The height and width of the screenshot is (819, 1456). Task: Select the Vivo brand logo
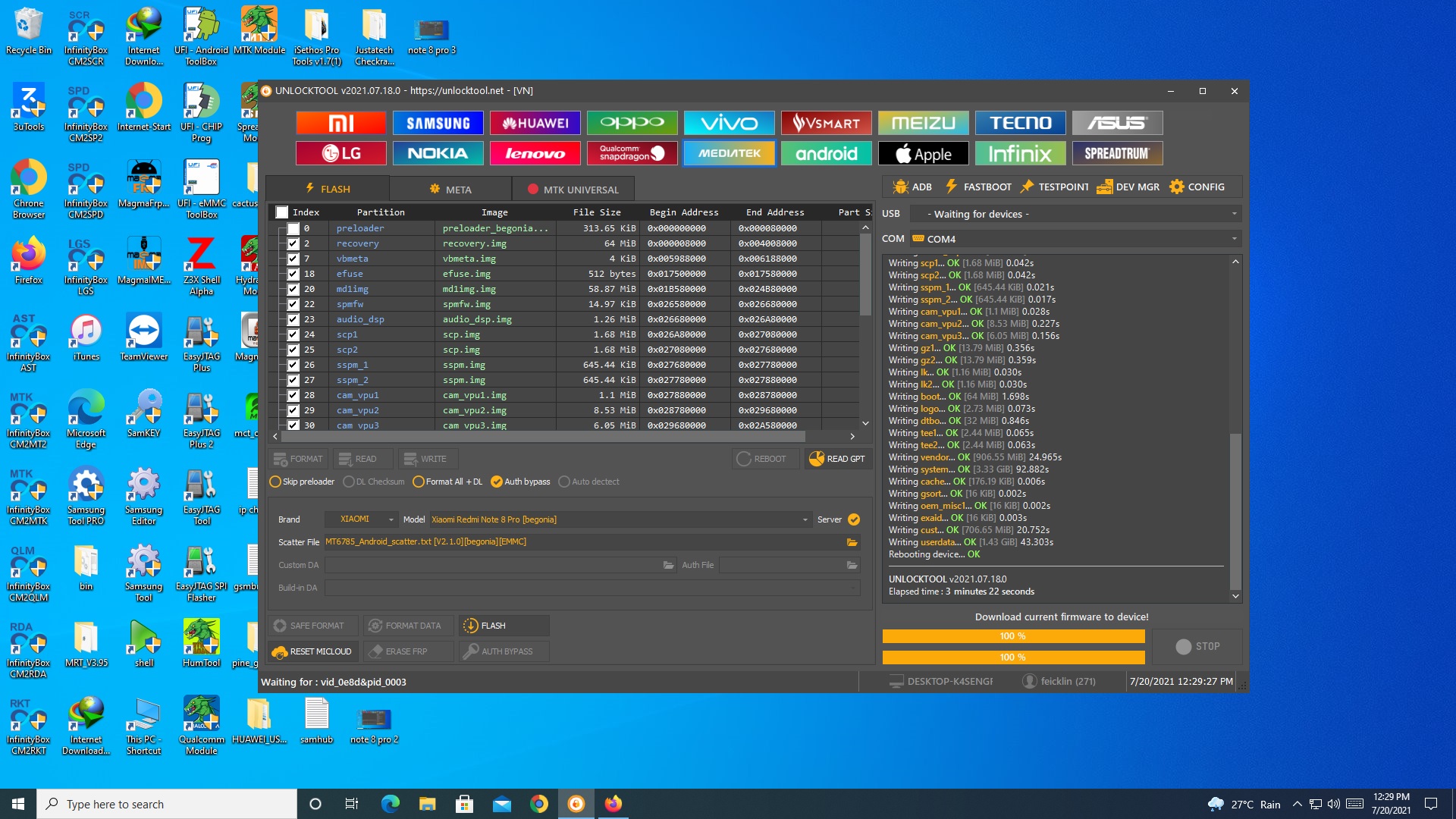[729, 123]
